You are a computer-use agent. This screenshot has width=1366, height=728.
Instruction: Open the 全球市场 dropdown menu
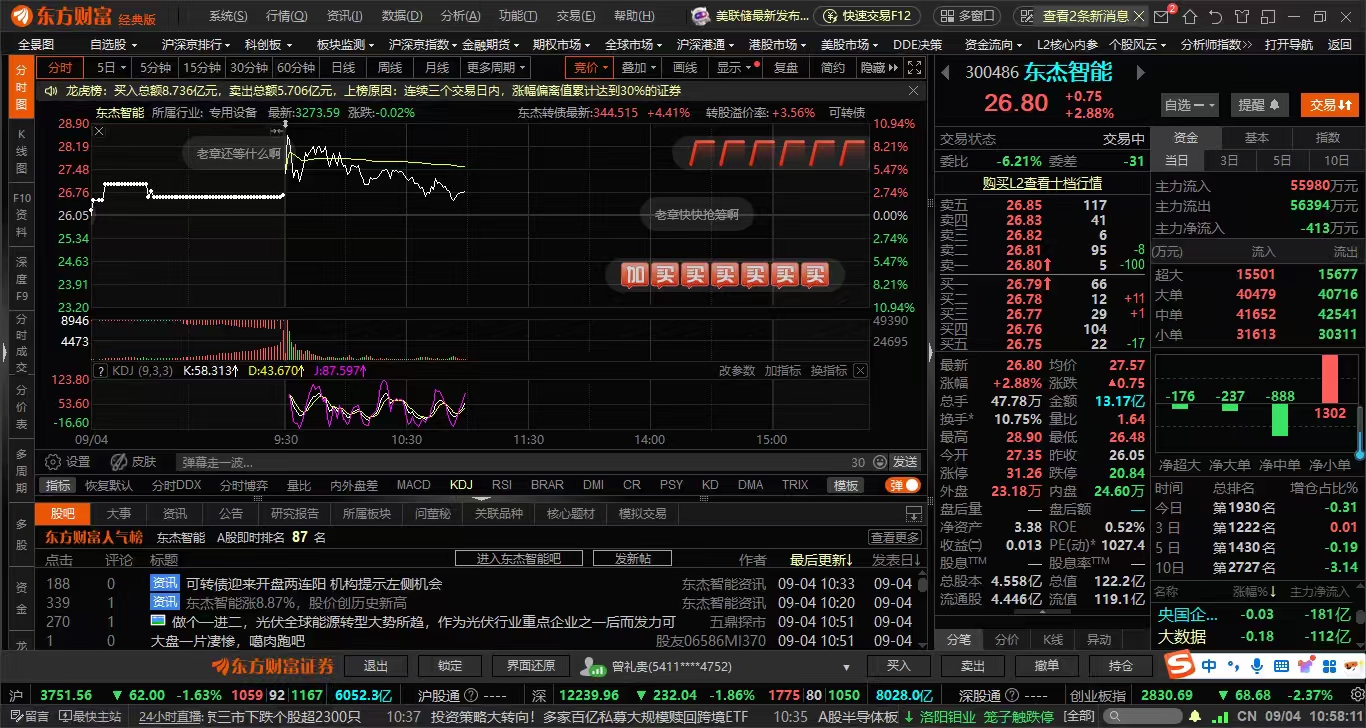pos(633,44)
